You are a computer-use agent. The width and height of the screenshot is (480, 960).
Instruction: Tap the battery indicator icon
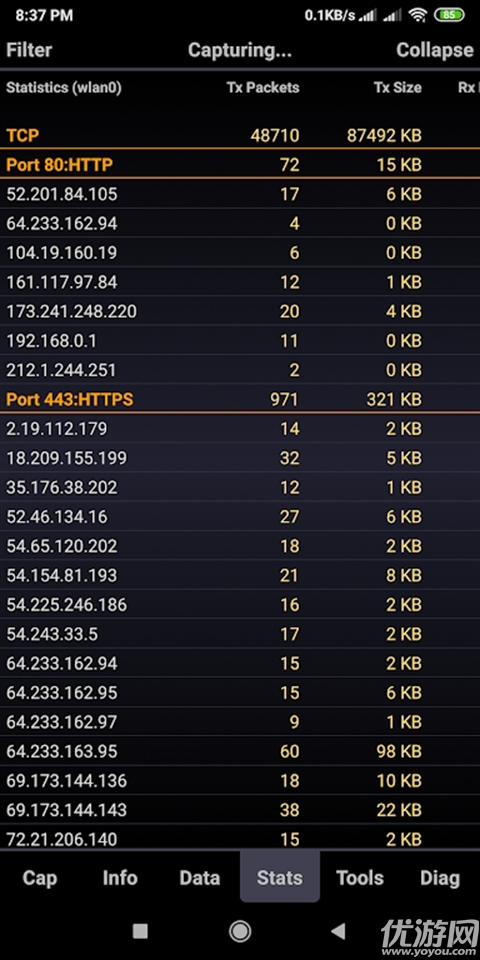[x=449, y=15]
